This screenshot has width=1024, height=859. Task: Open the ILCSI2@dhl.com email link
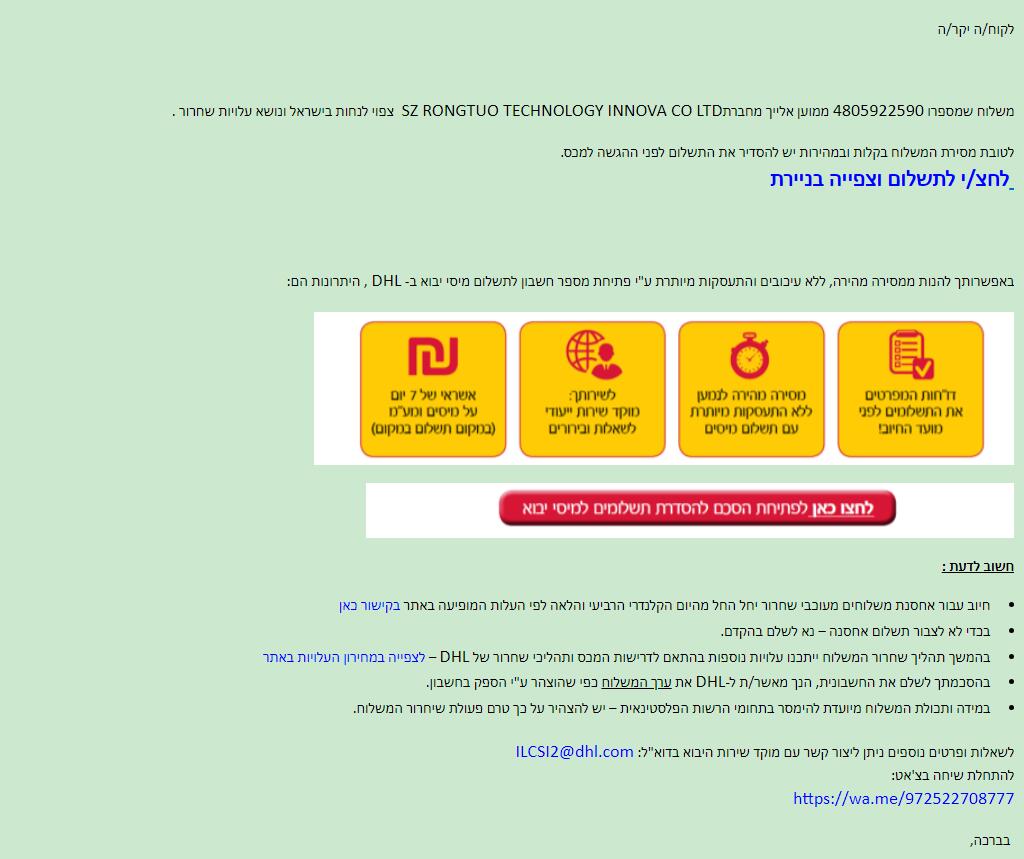coord(575,752)
